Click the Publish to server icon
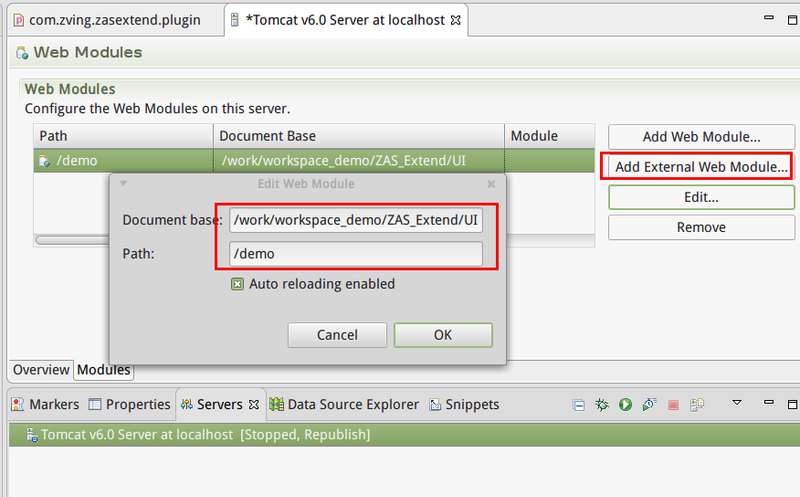Image resolution: width=800 pixels, height=497 pixels. 697,405
